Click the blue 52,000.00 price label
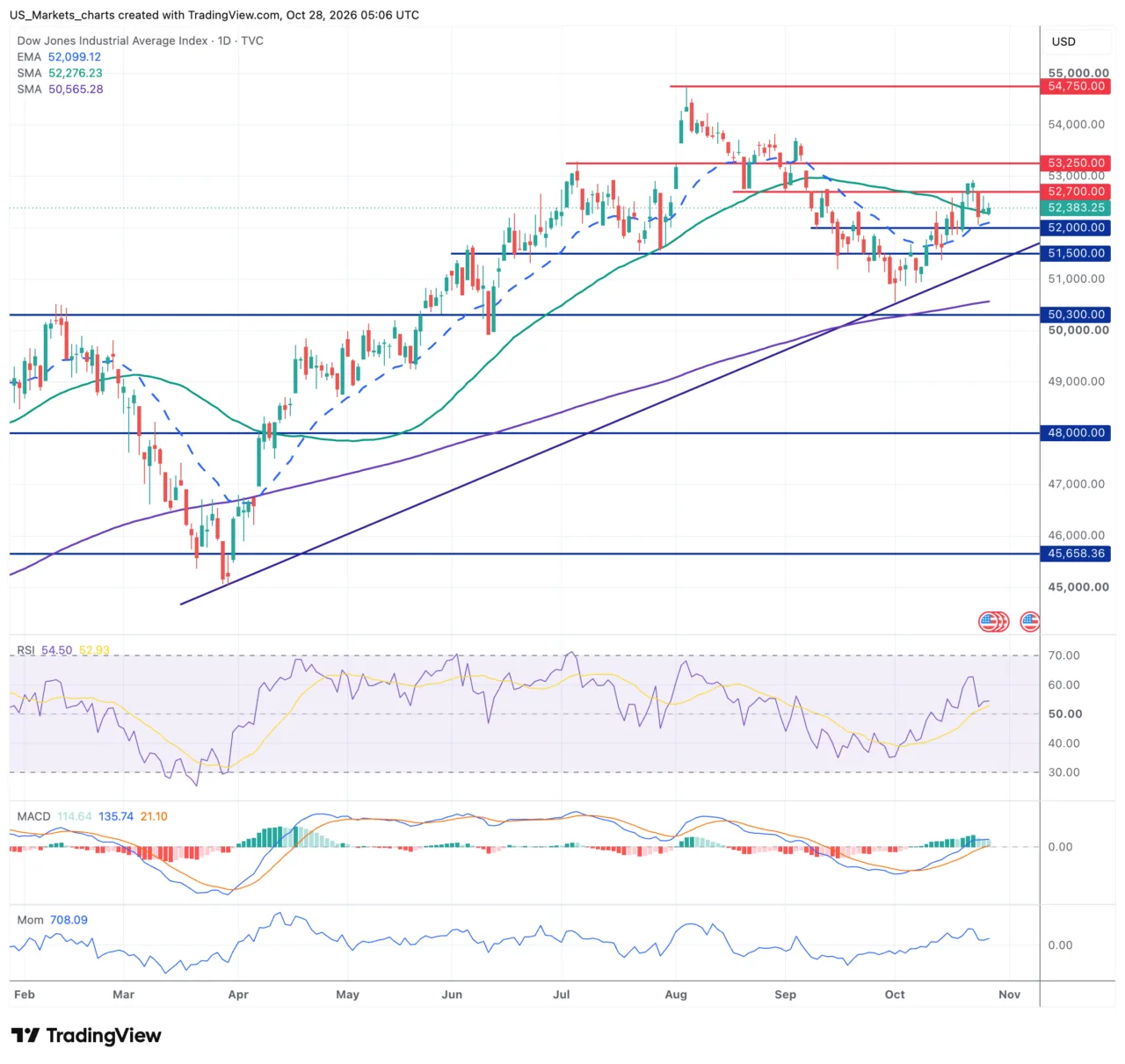This screenshot has width=1125, height=1064. [1076, 228]
